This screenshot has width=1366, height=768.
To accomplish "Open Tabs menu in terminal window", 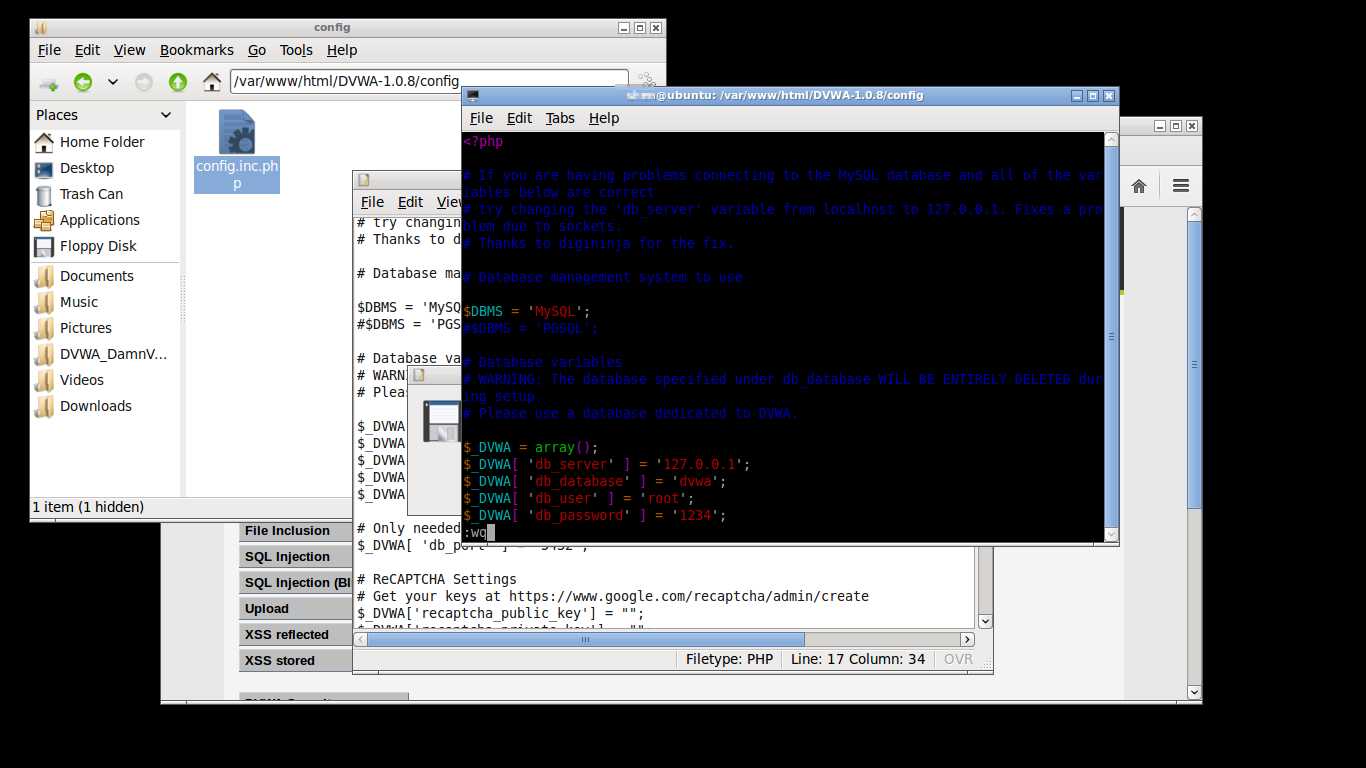I will click(x=560, y=118).
